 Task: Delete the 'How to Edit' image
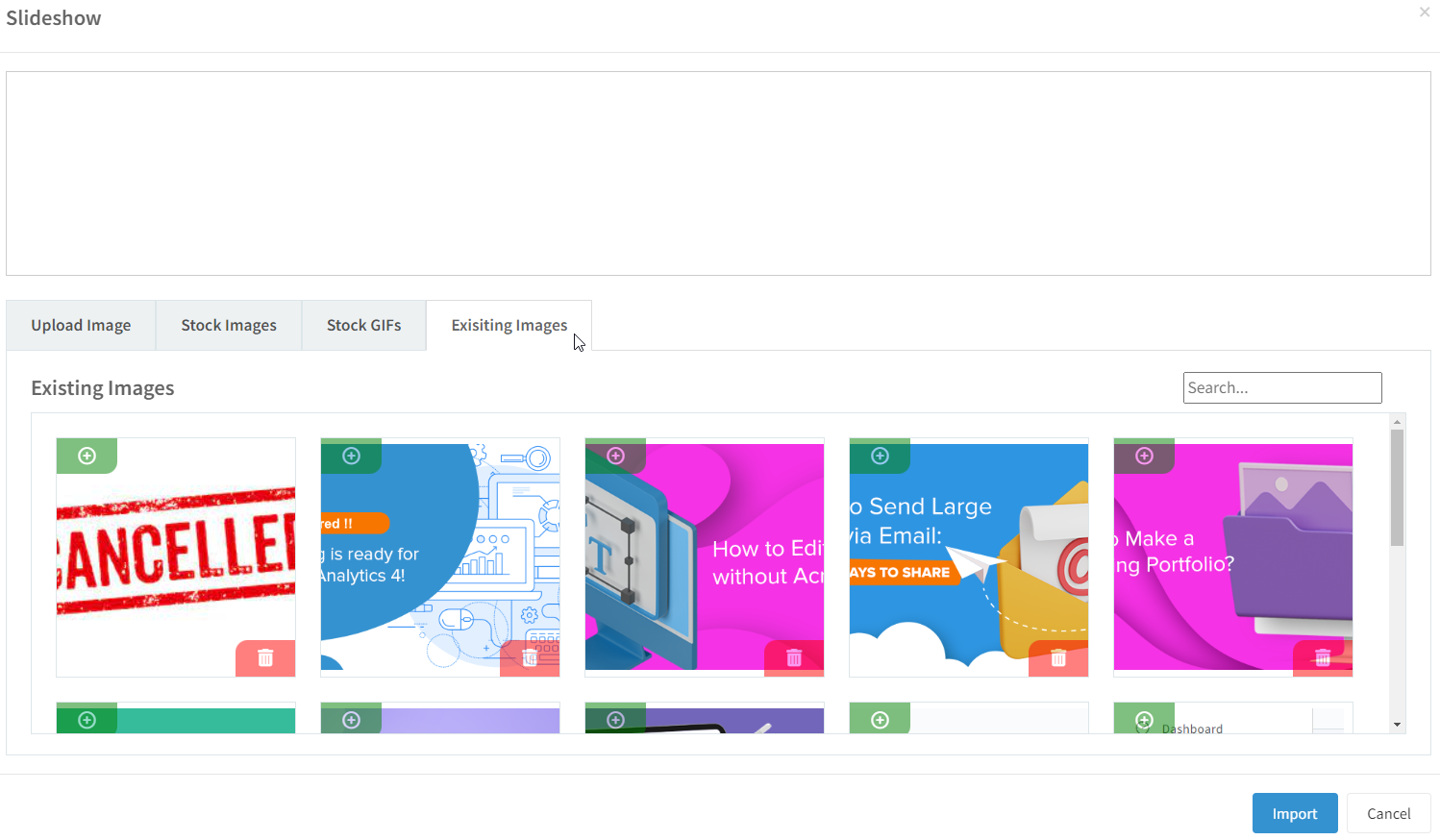pos(794,658)
